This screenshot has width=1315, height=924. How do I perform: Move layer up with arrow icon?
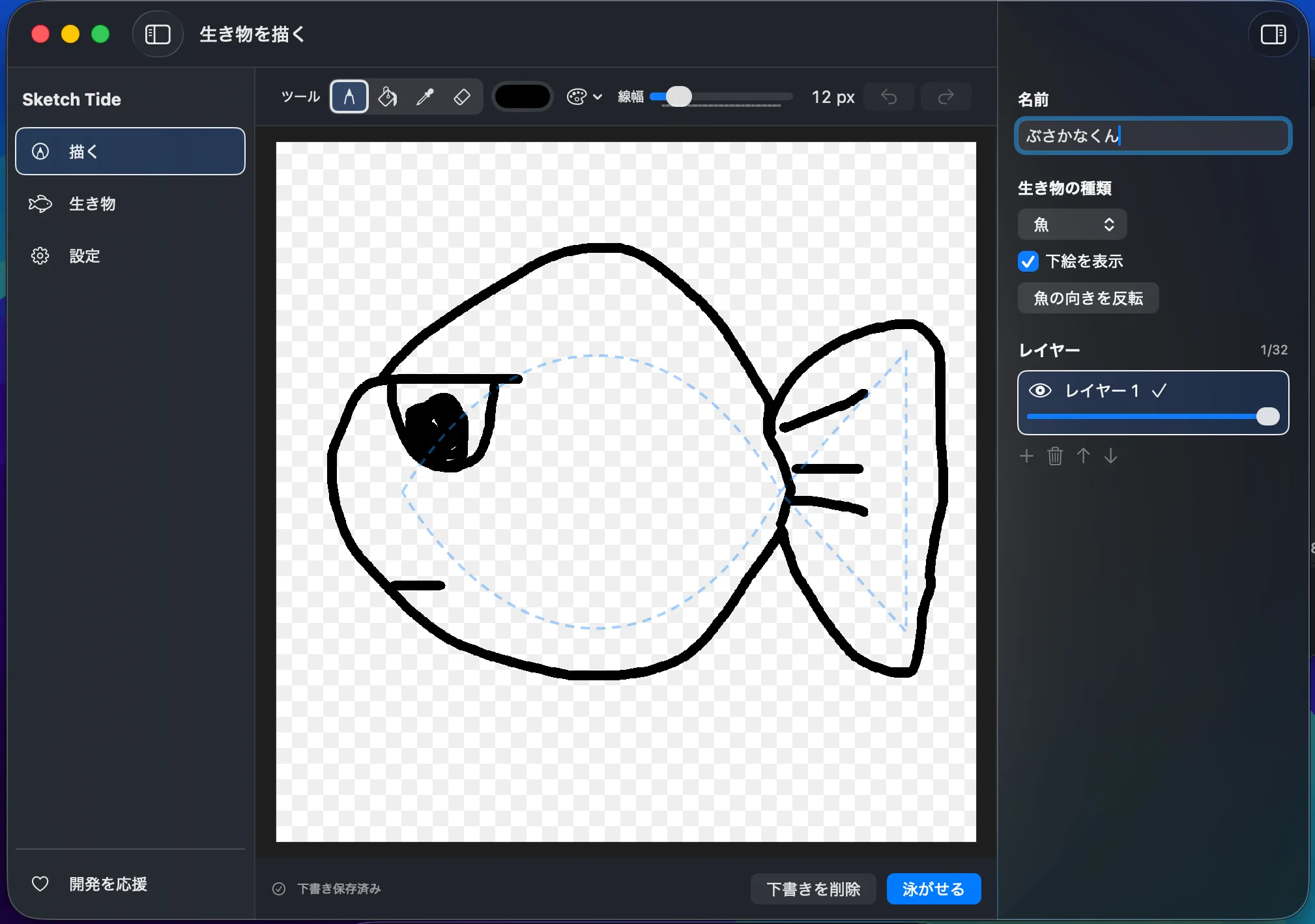click(1083, 455)
